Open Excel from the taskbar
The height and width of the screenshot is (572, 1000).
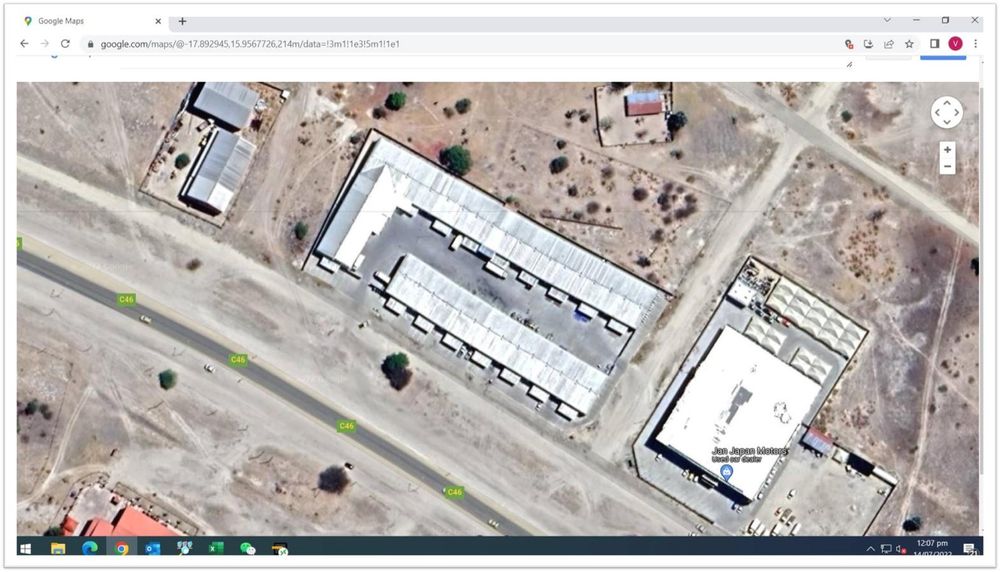pyautogui.click(x=216, y=549)
